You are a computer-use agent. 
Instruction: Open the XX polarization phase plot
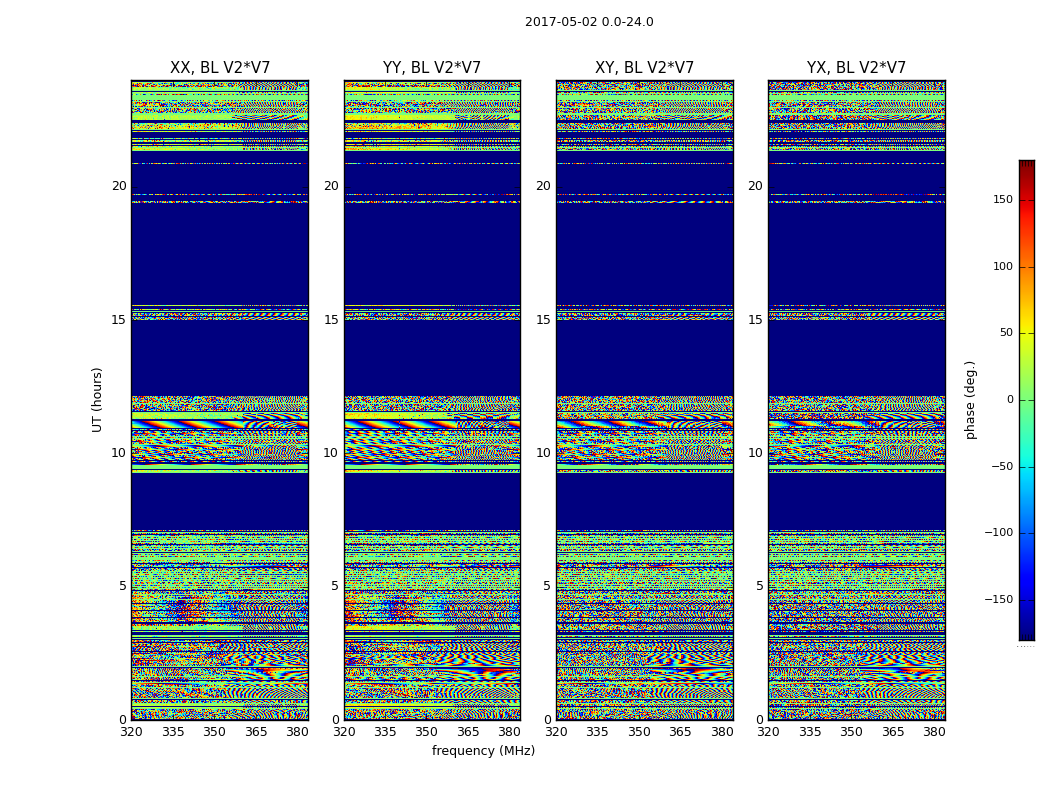(220, 400)
